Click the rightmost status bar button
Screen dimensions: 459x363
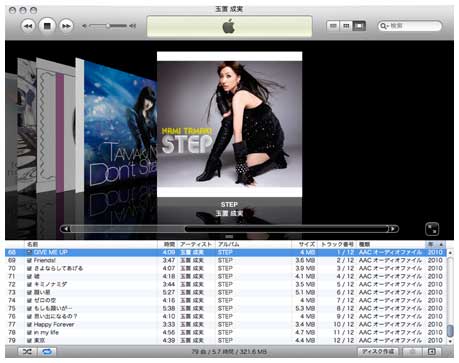[x=431, y=351]
